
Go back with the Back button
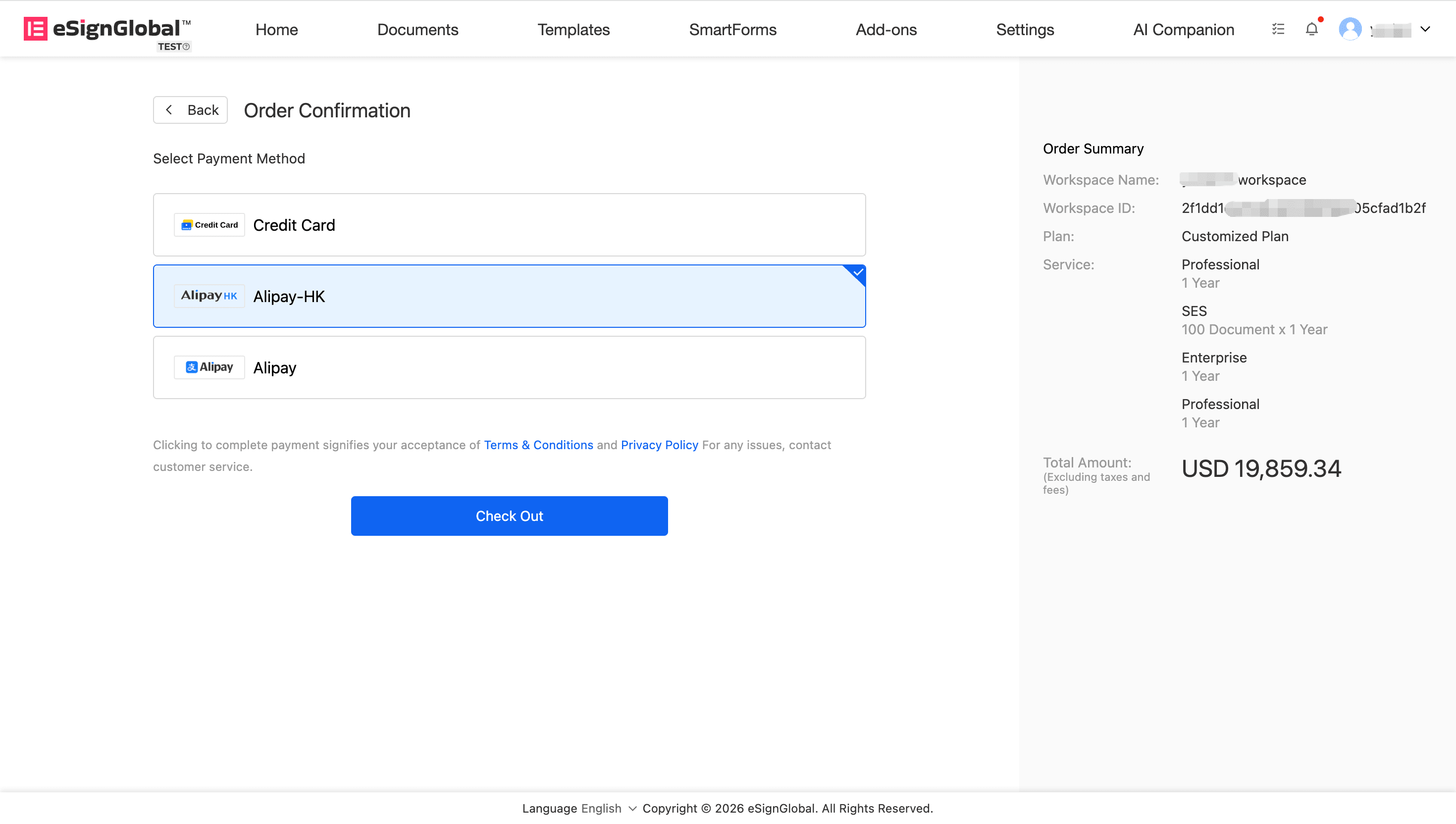click(190, 110)
